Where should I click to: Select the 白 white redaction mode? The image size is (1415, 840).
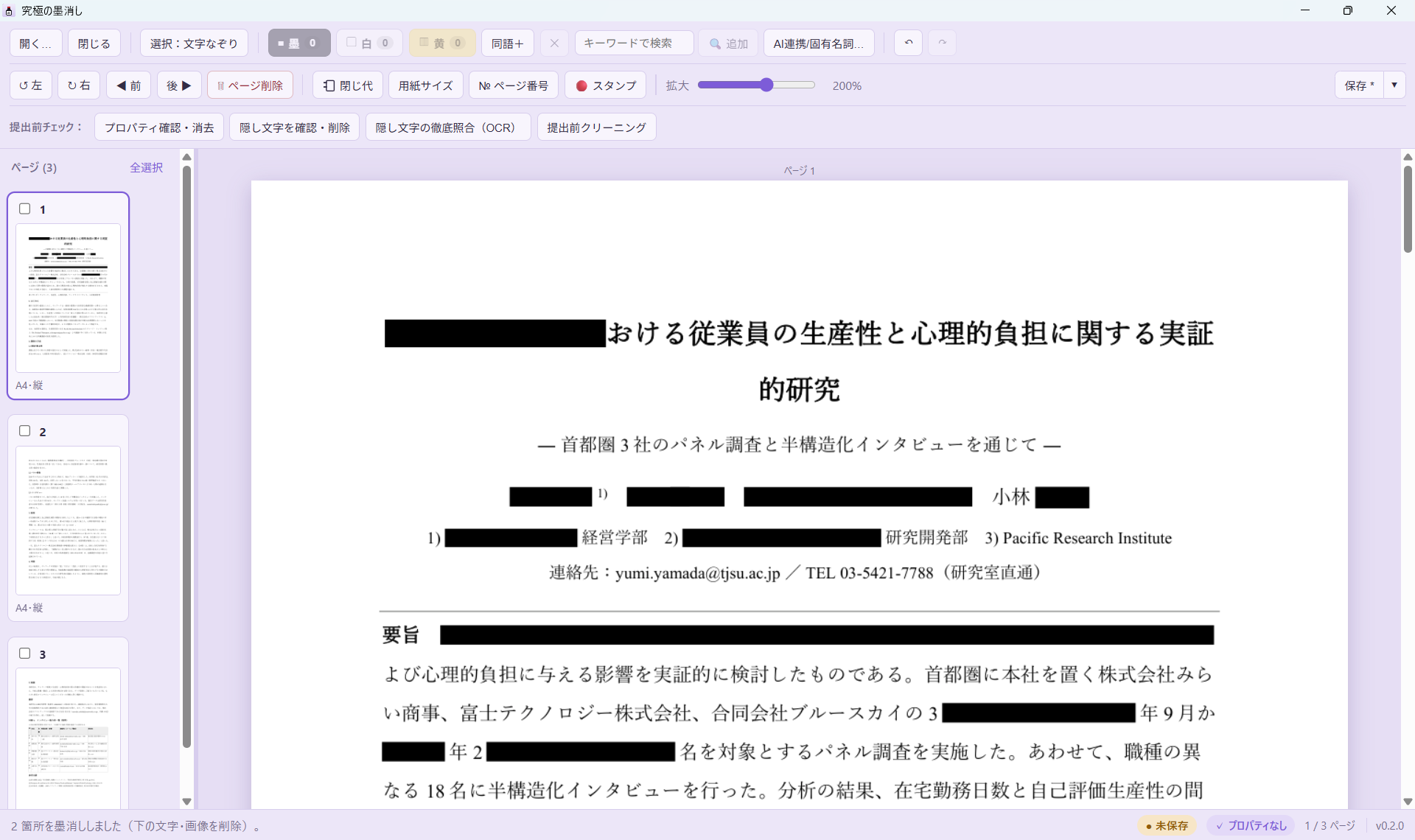[x=369, y=43]
